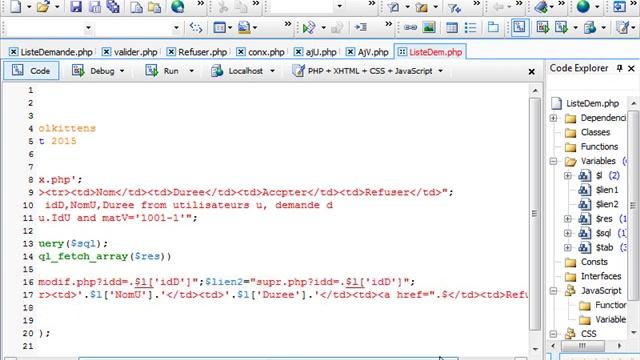Open the Run dropdown arrow

point(191,71)
